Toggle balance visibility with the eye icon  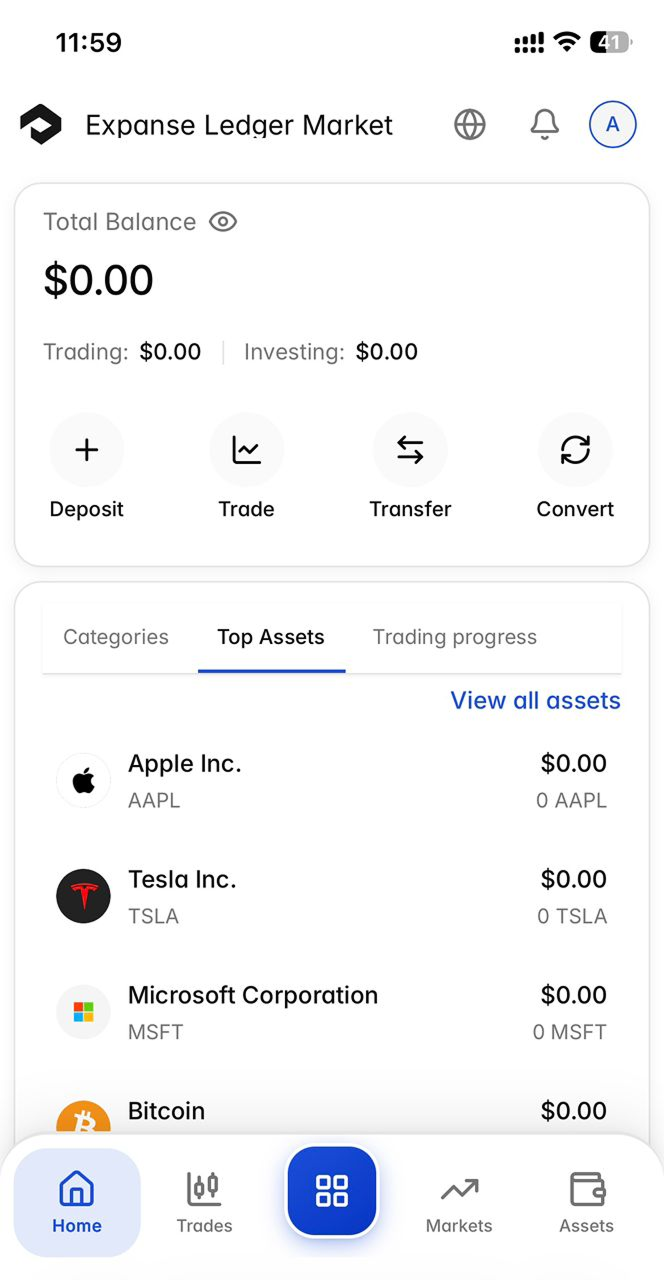[222, 221]
